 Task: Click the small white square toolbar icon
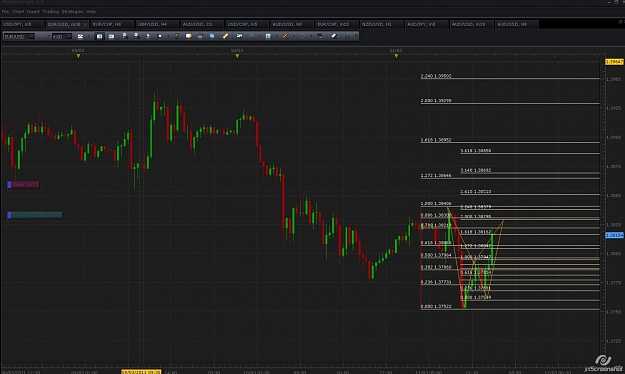pos(159,36)
